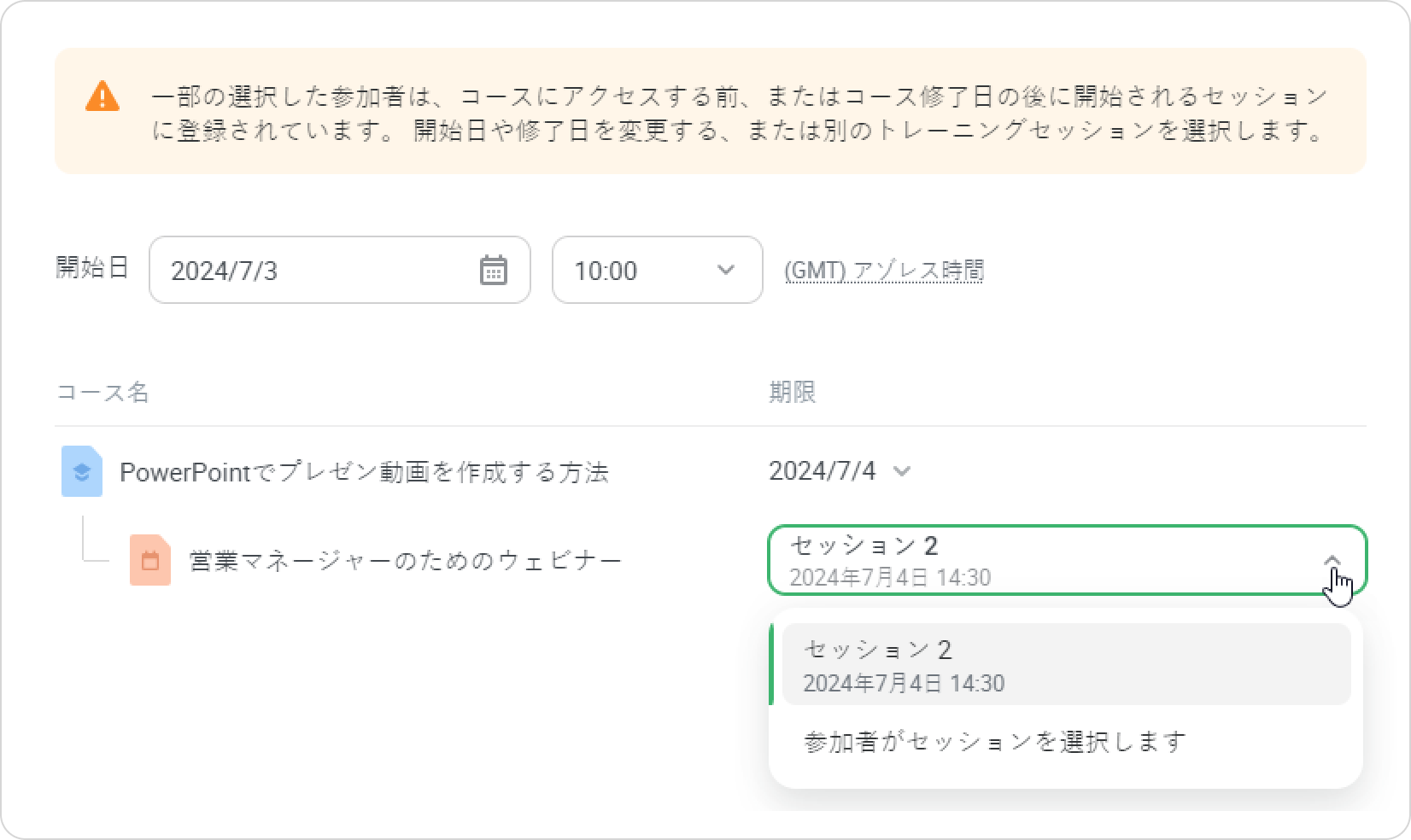Click the blue course document icon
Screen dimensions: 1411x840
[82, 471]
